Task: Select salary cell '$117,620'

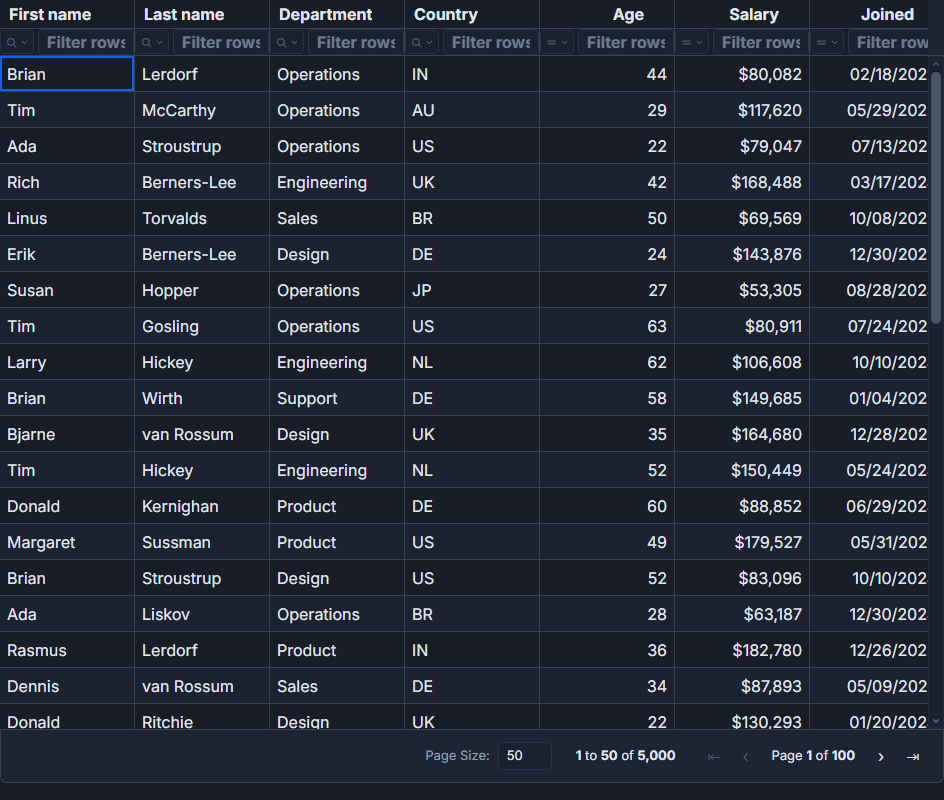Action: click(x=741, y=110)
